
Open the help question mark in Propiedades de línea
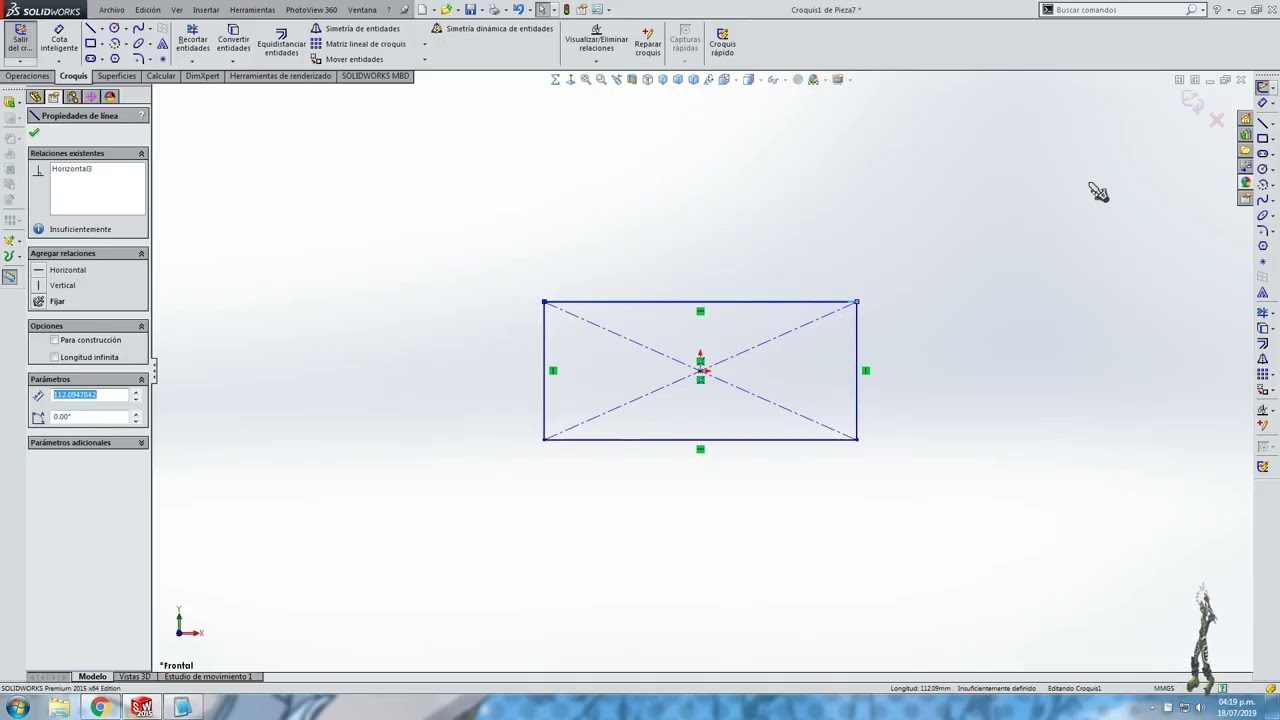coord(143,116)
